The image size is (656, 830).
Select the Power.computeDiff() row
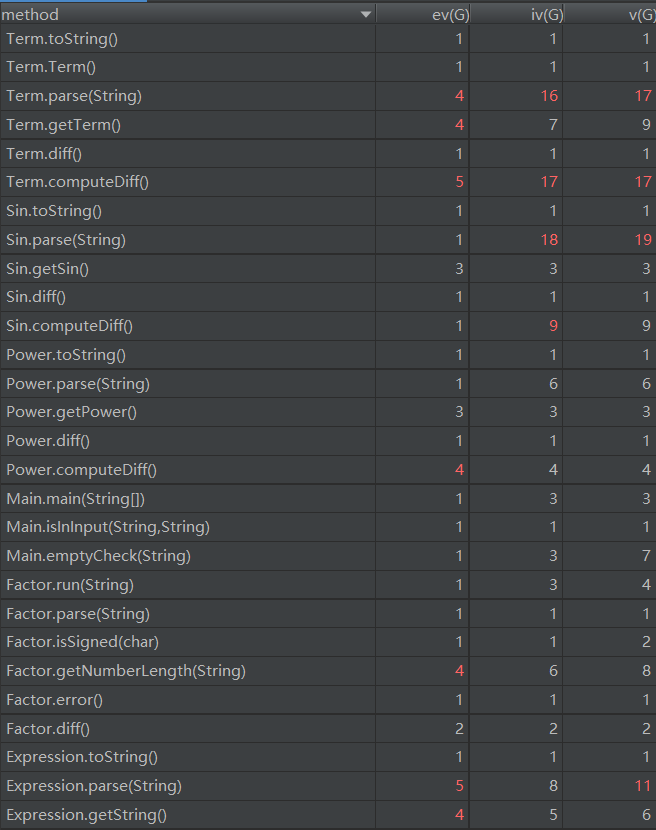(x=81, y=470)
